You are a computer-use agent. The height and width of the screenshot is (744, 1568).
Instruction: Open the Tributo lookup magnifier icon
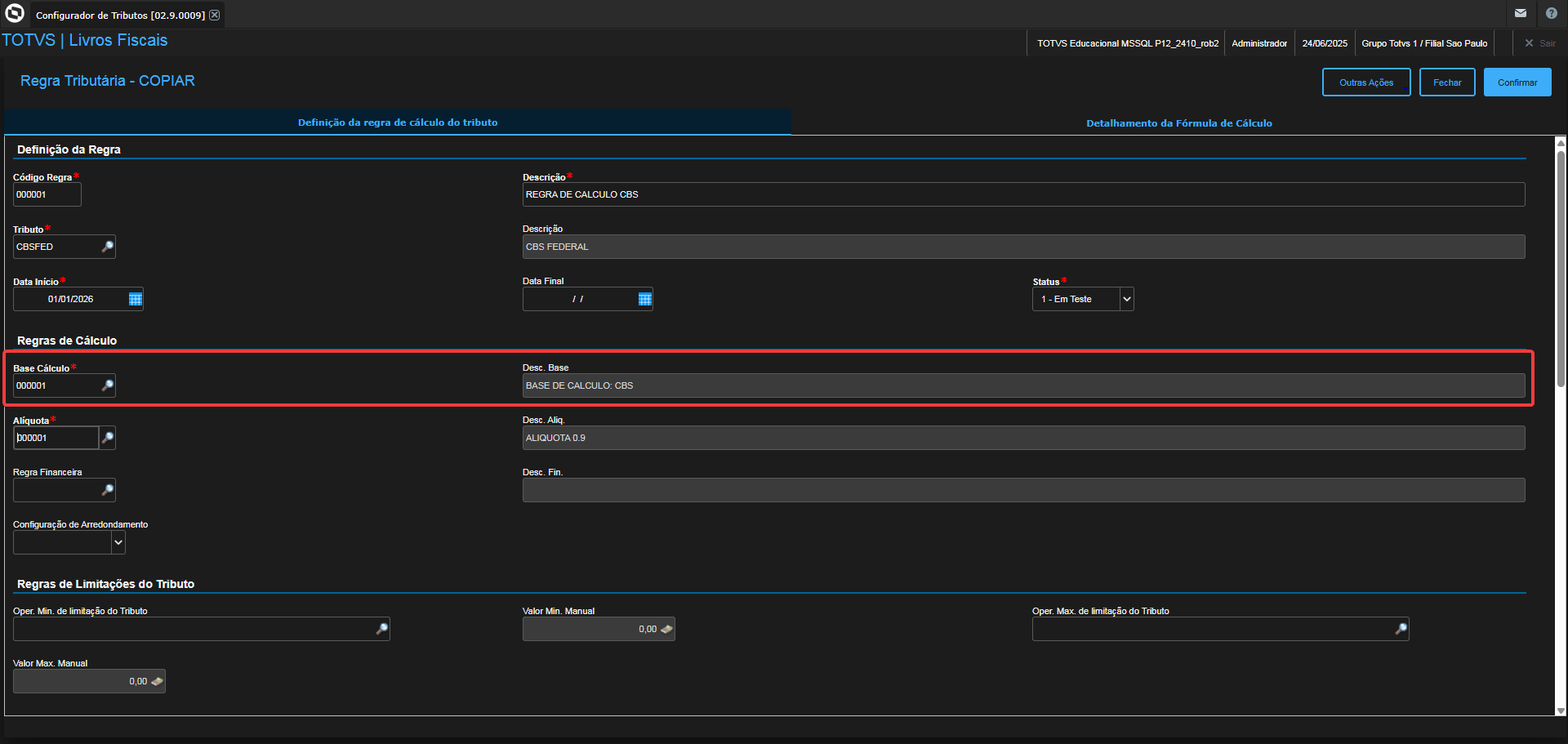click(x=107, y=247)
